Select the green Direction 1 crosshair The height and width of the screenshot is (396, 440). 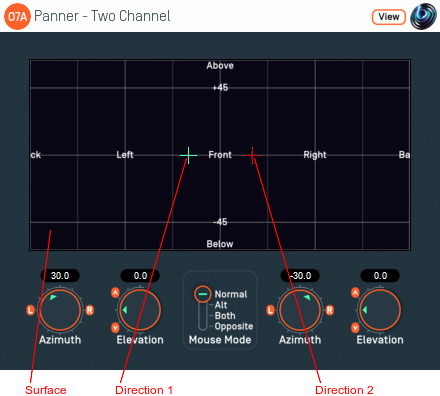click(189, 155)
